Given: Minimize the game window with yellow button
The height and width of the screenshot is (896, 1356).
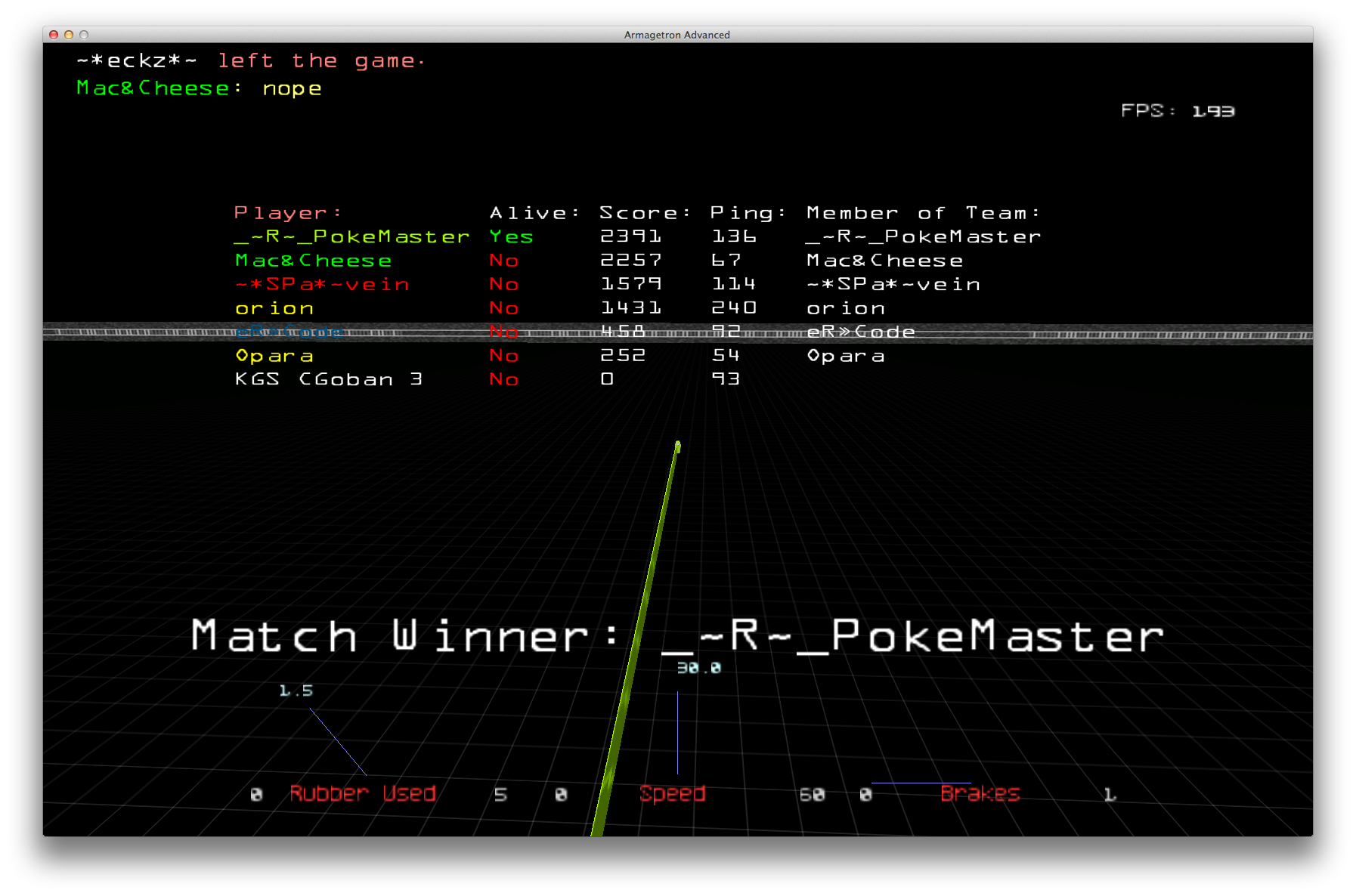Looking at the screenshot, I should pos(69,35).
